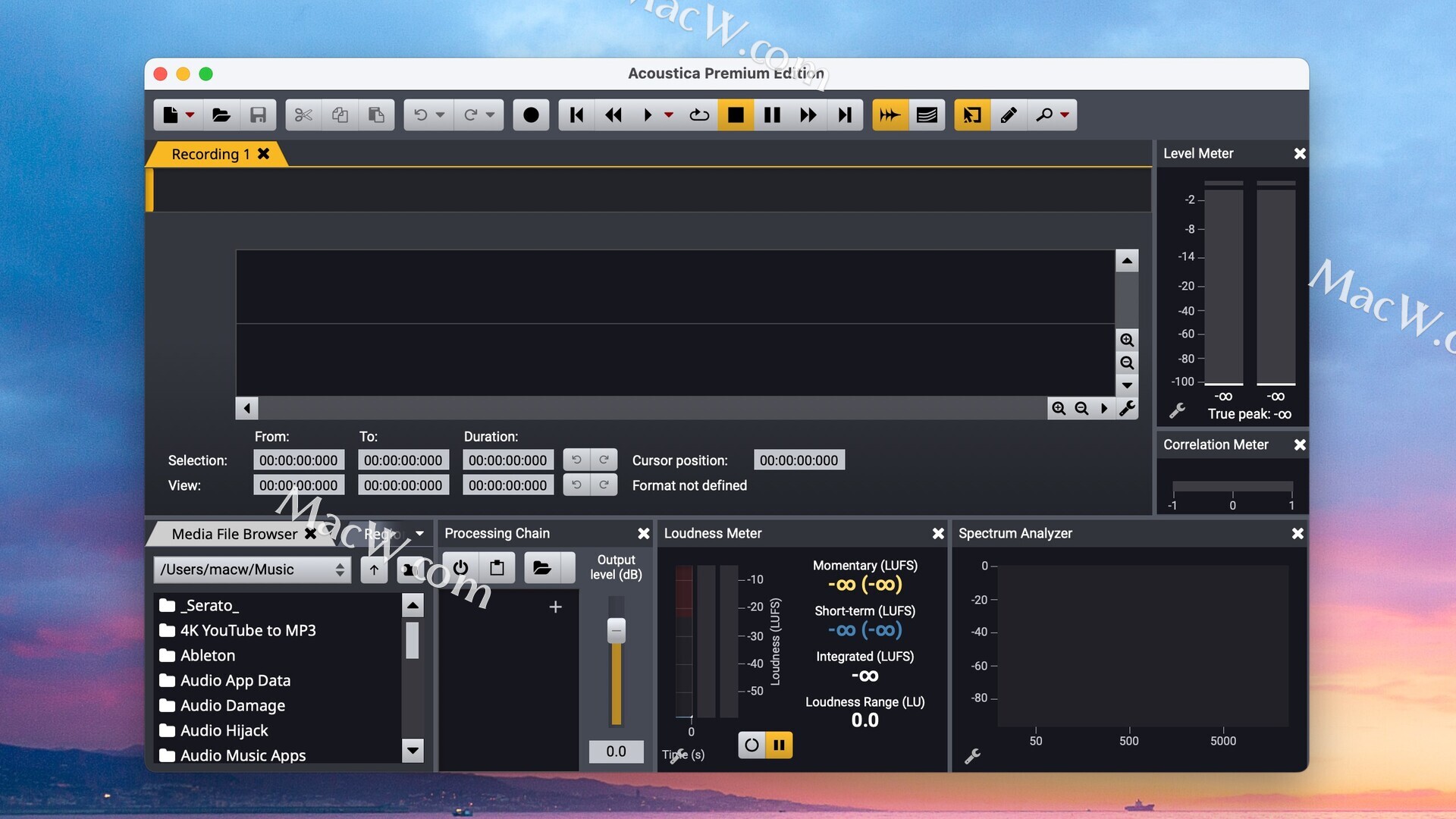Image resolution: width=1456 pixels, height=819 pixels.
Task: Click the New file icon
Action: (170, 115)
